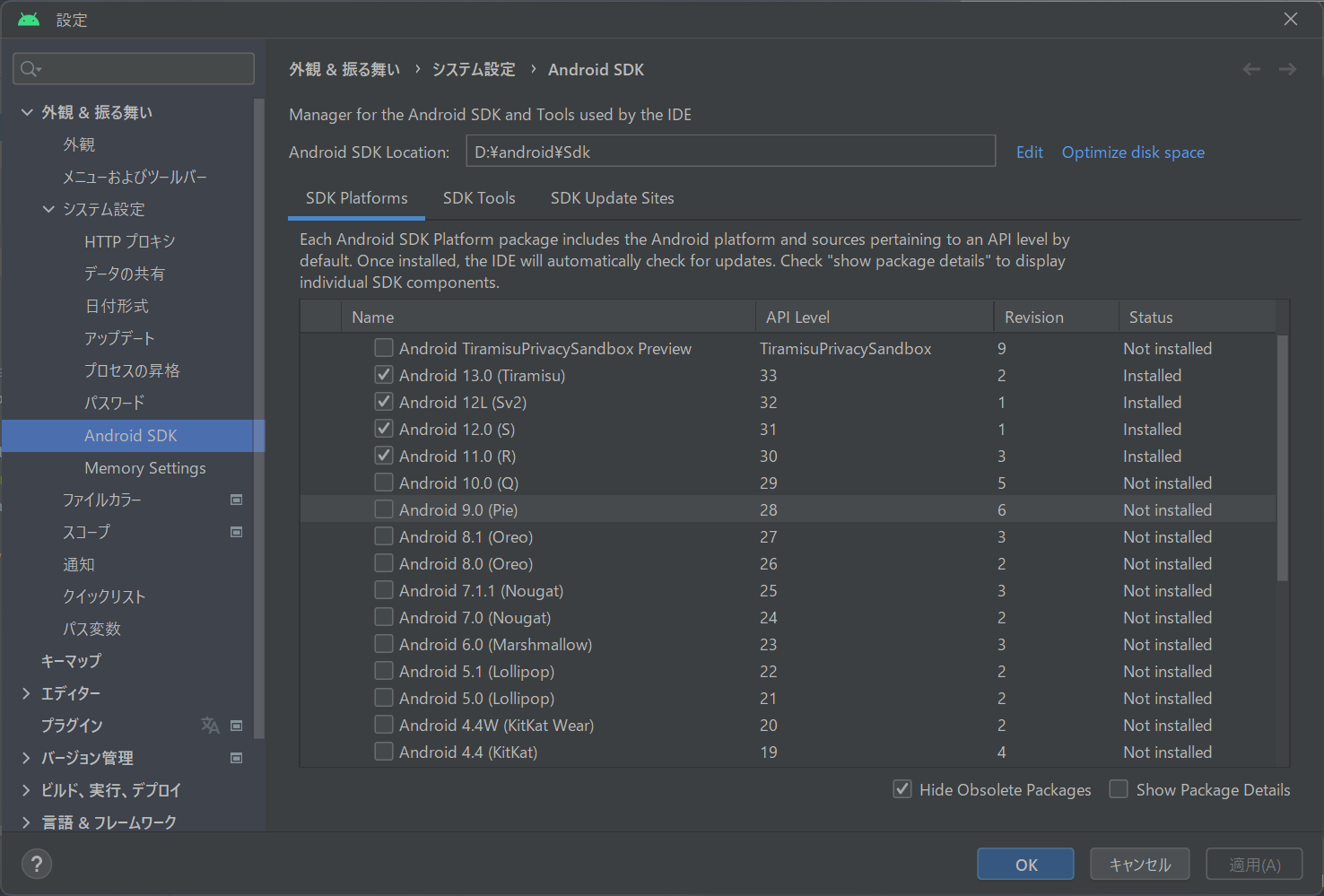
Task: Select 外観 in the settings tree
Action: tap(79, 144)
